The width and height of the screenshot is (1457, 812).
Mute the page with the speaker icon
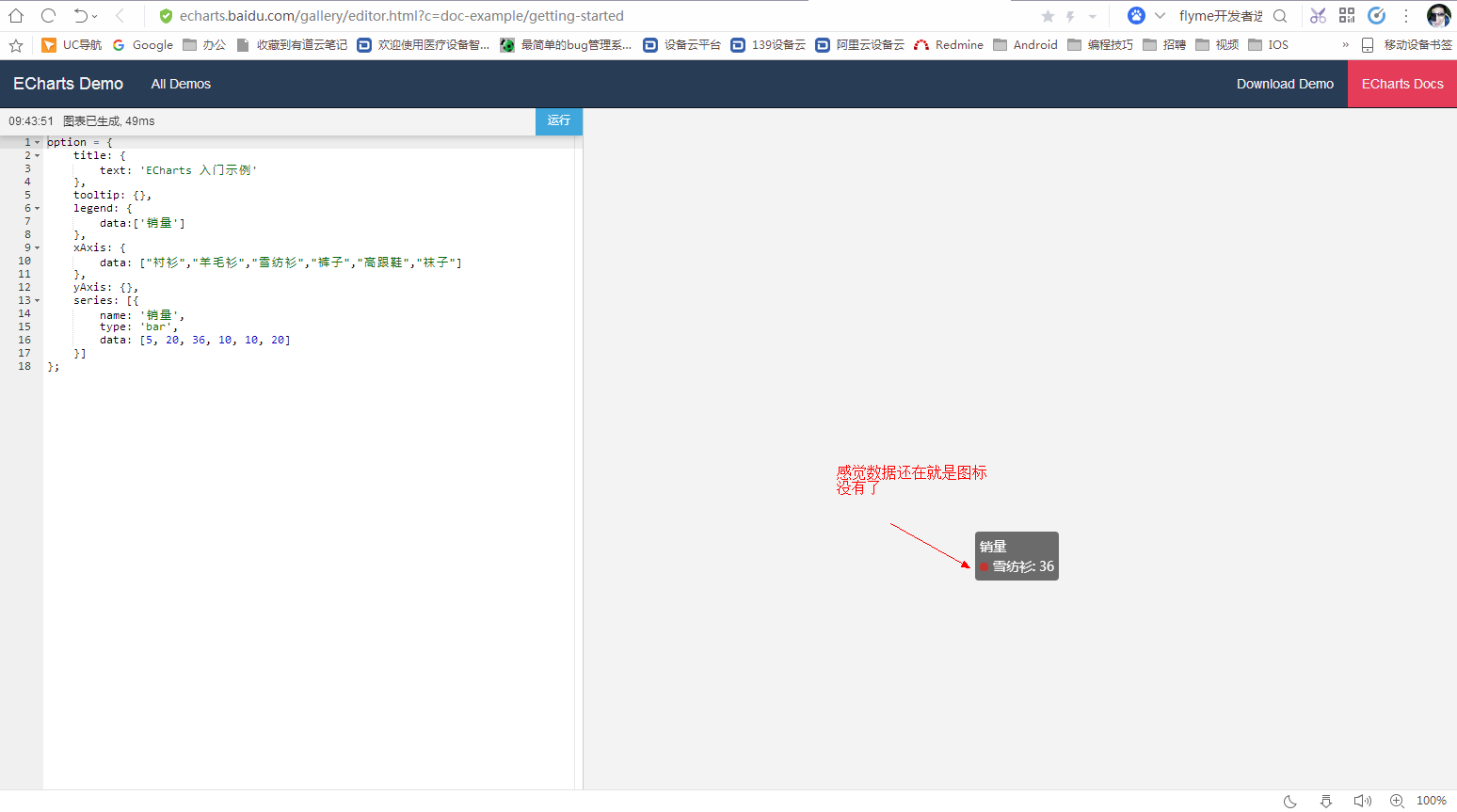click(x=1362, y=801)
